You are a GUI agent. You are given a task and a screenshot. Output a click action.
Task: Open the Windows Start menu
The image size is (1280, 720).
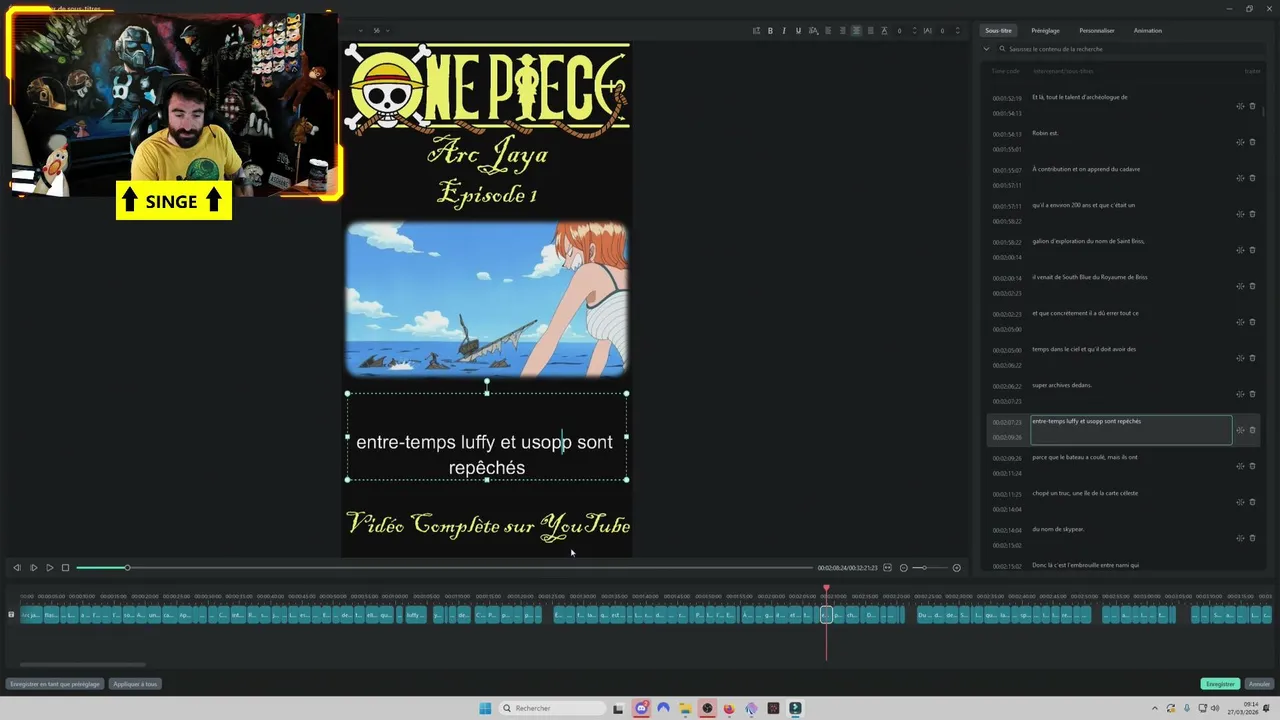tap(485, 708)
